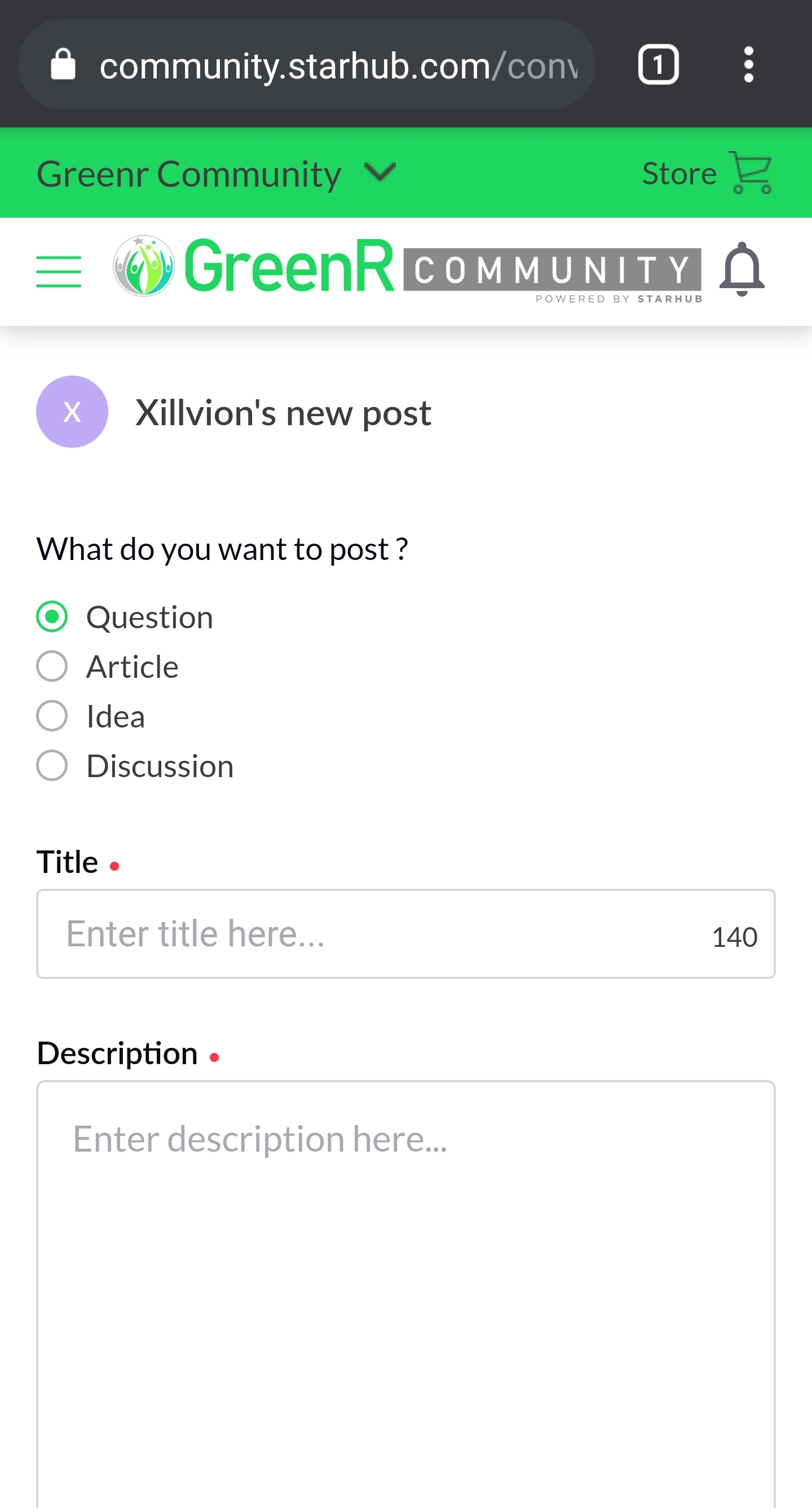This screenshot has width=812, height=1508.
Task: Click the GreenR globe logo
Action: (143, 266)
